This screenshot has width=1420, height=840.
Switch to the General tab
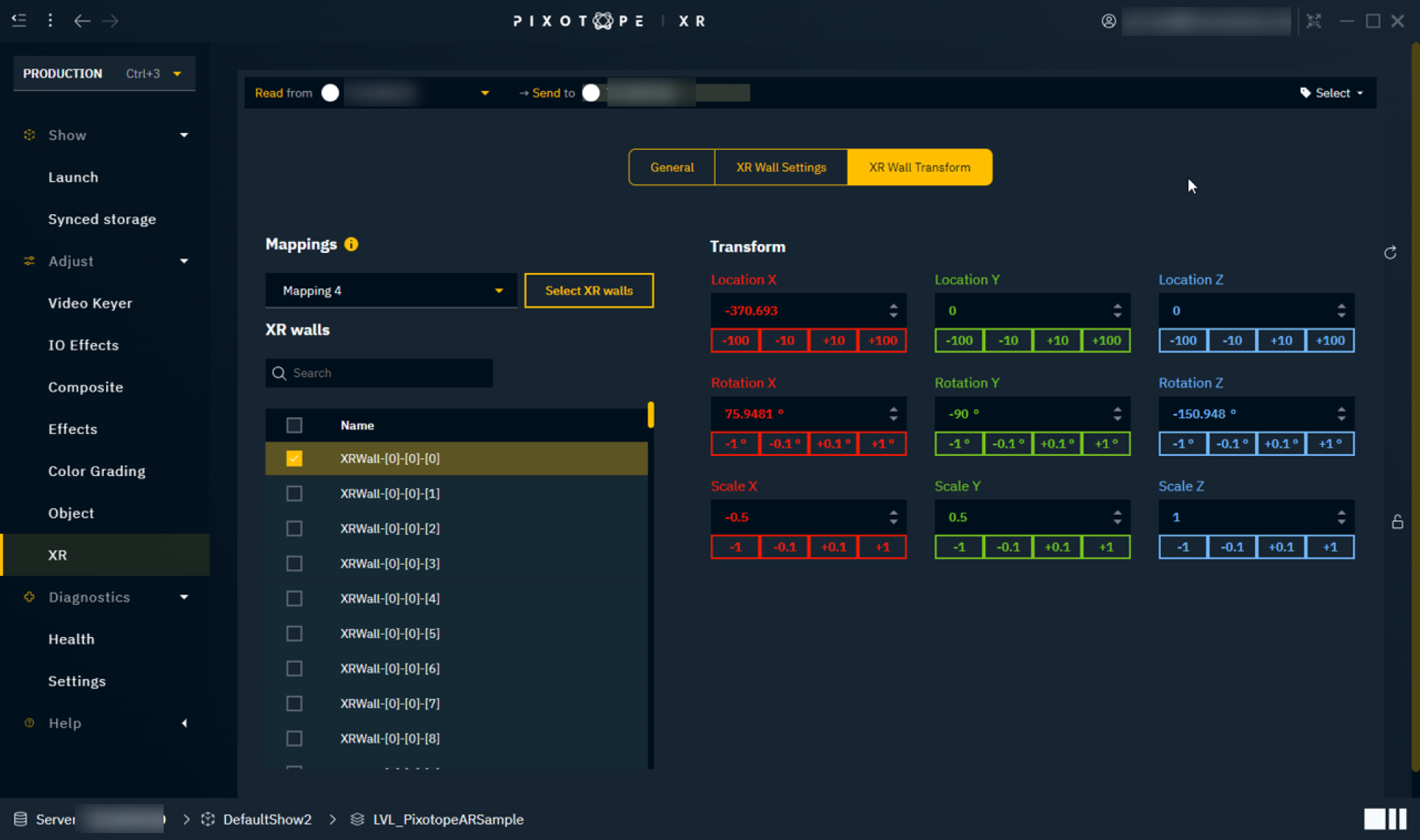(671, 167)
